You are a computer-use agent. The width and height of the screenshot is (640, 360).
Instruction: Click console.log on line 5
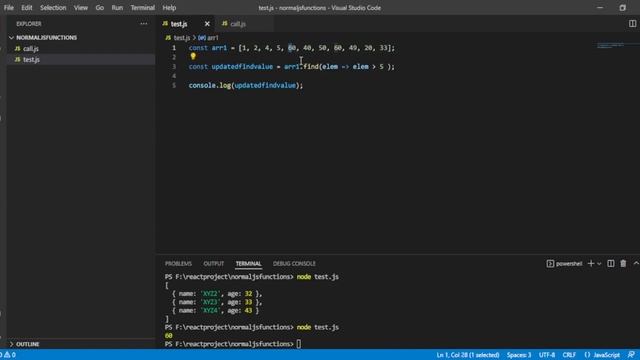(209, 85)
